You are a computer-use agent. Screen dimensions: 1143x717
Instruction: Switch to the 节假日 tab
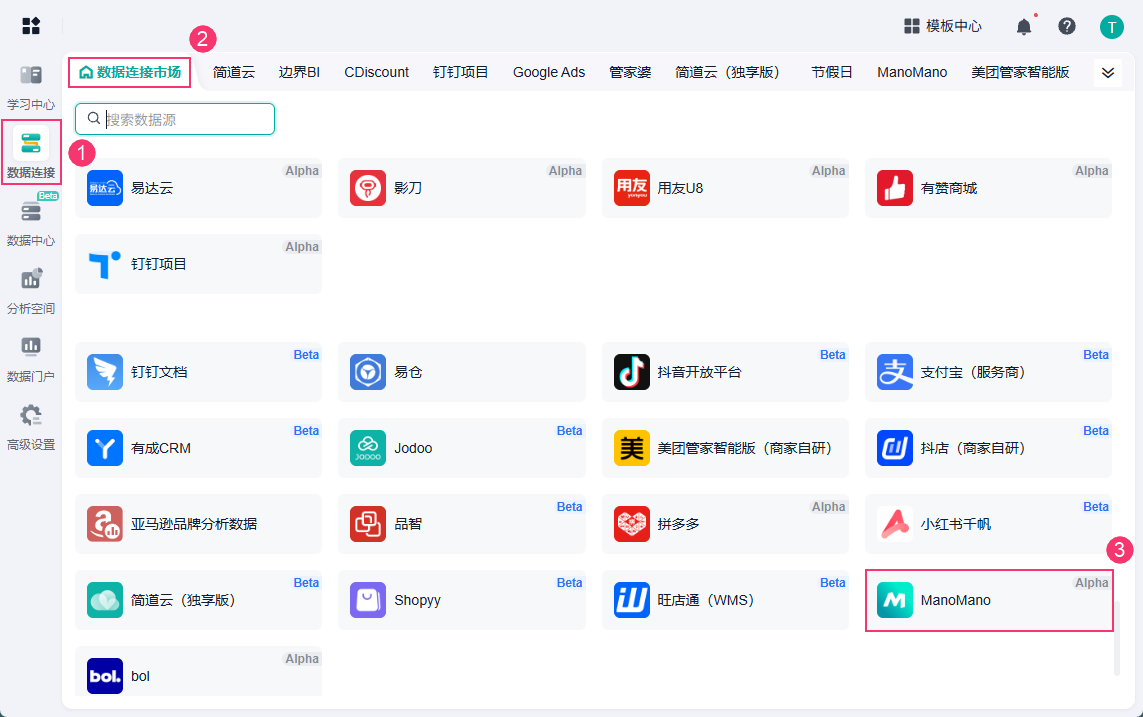[832, 72]
